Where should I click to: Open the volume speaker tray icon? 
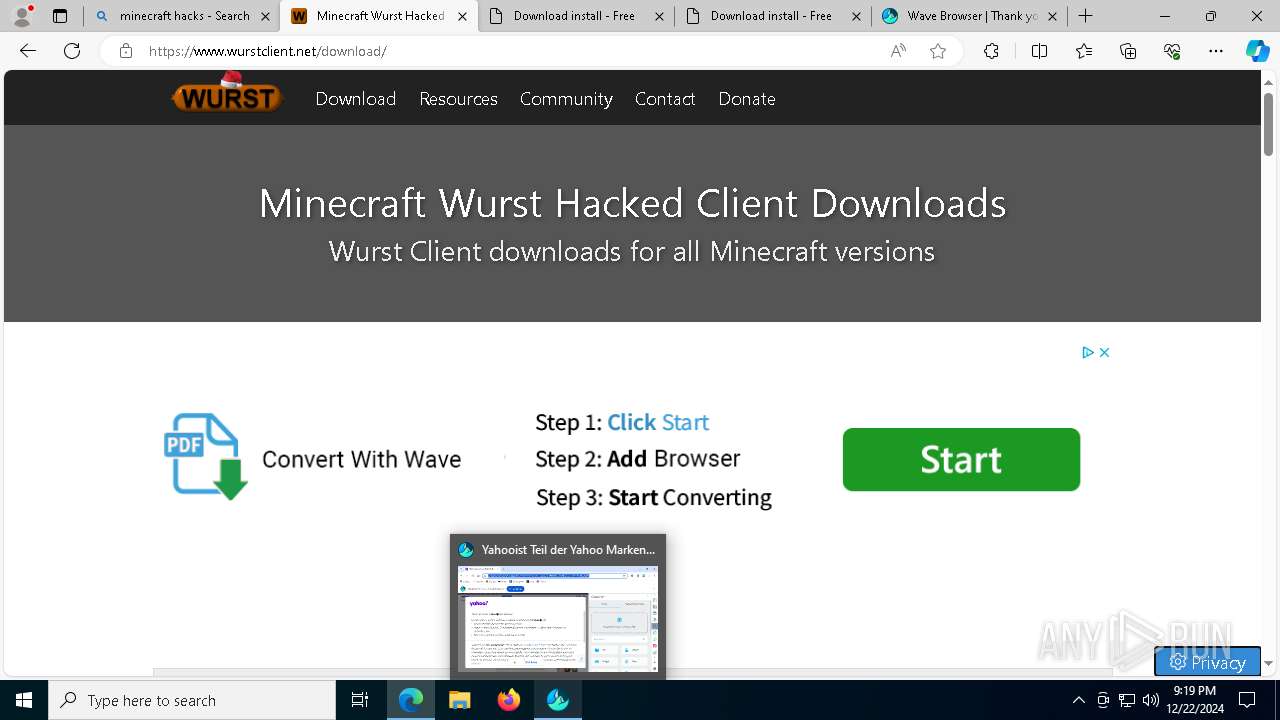click(1151, 700)
